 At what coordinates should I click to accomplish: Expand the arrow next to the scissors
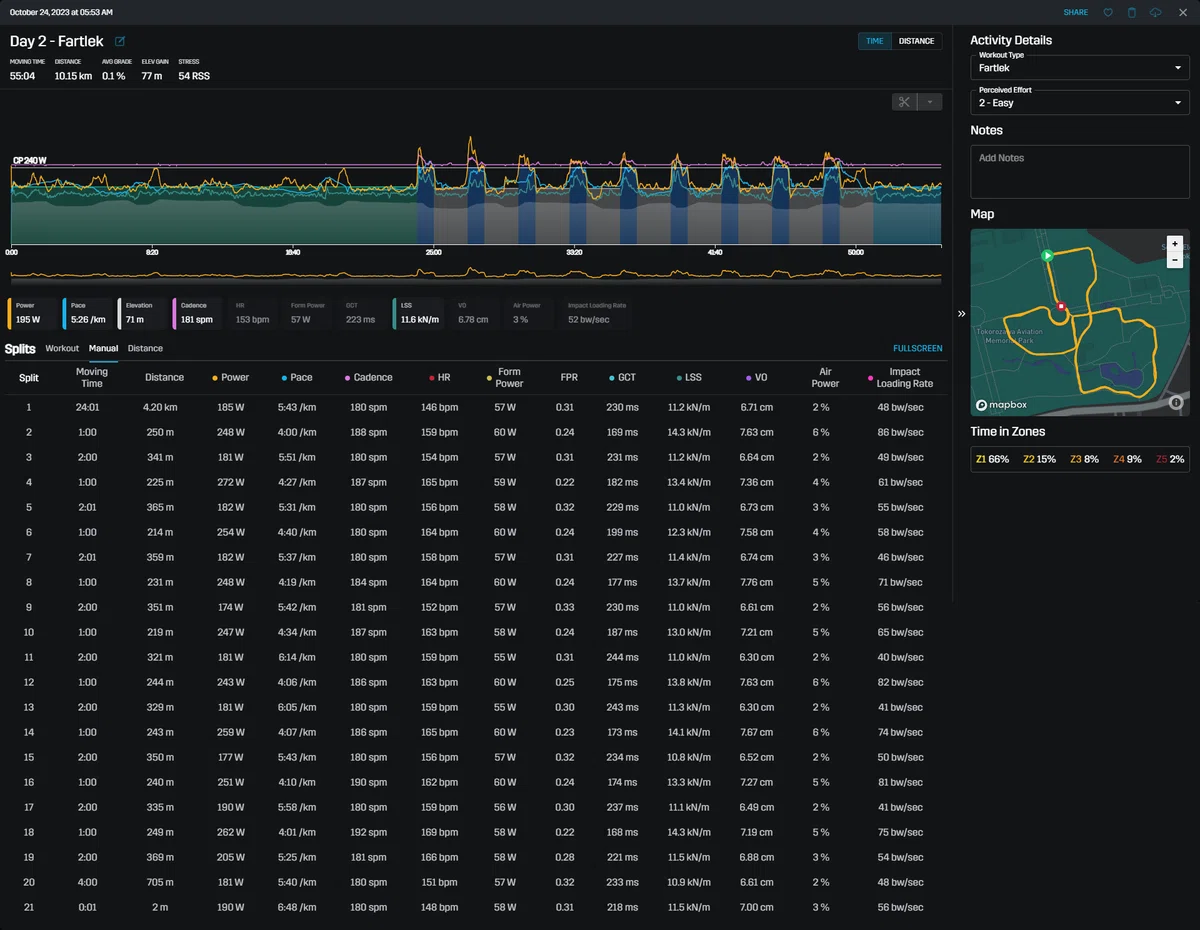[930, 102]
